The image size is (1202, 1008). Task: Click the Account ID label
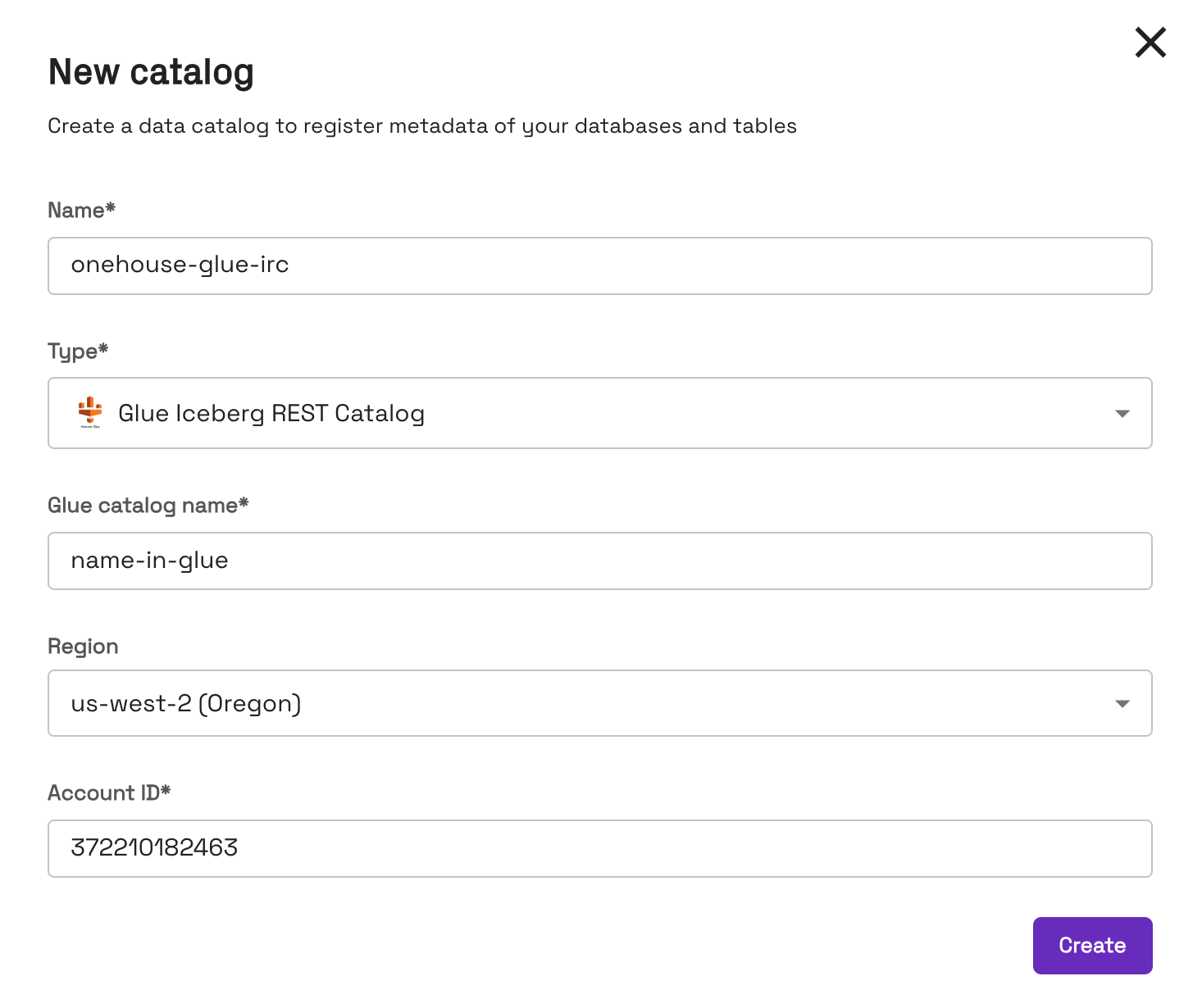(103, 793)
